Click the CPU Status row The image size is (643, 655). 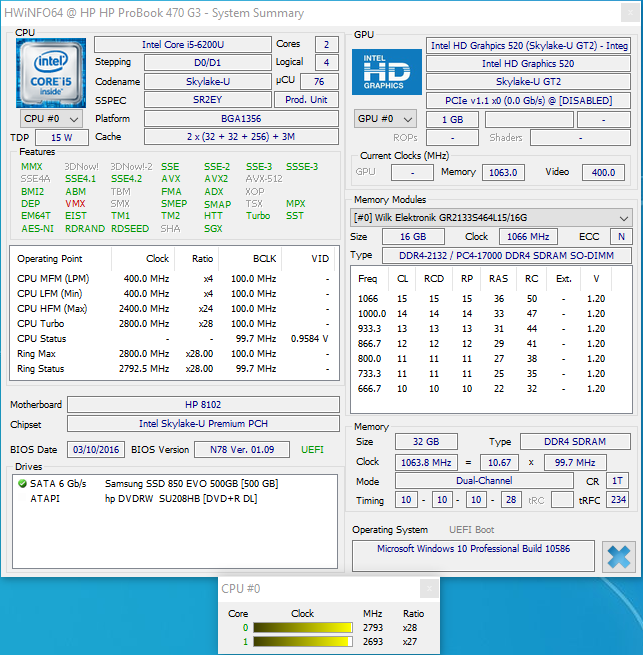pyautogui.click(x=174, y=339)
